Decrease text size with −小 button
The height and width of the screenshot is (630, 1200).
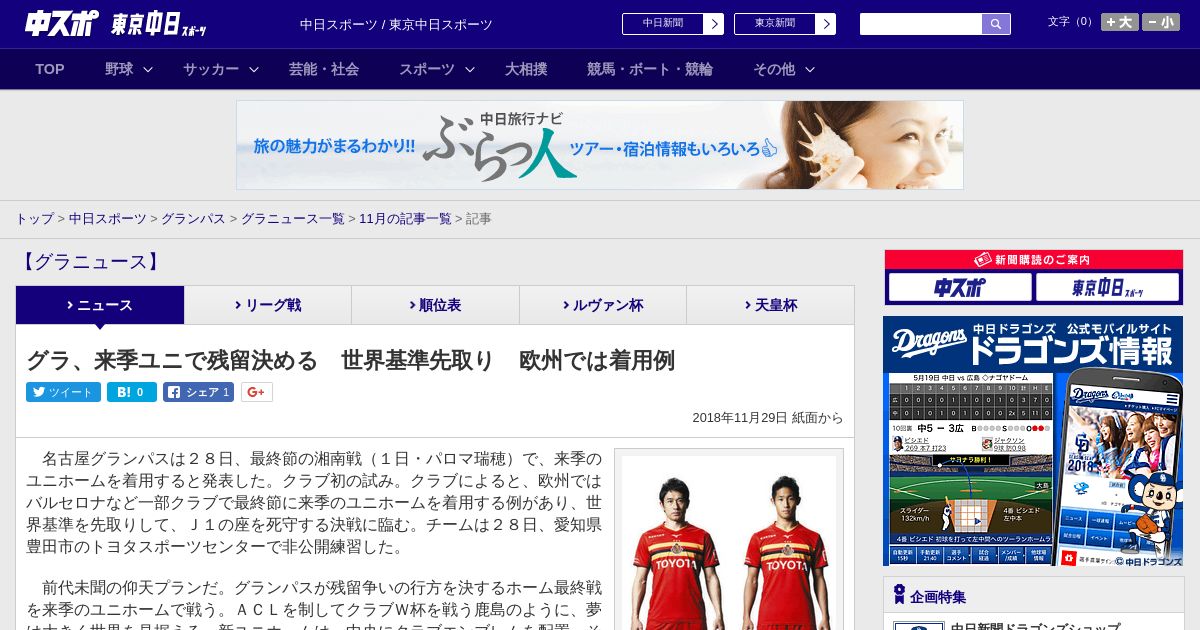1161,22
